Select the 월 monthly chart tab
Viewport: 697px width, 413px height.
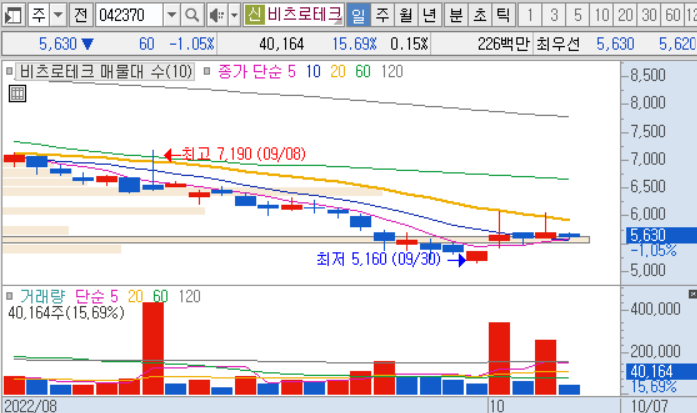point(405,15)
